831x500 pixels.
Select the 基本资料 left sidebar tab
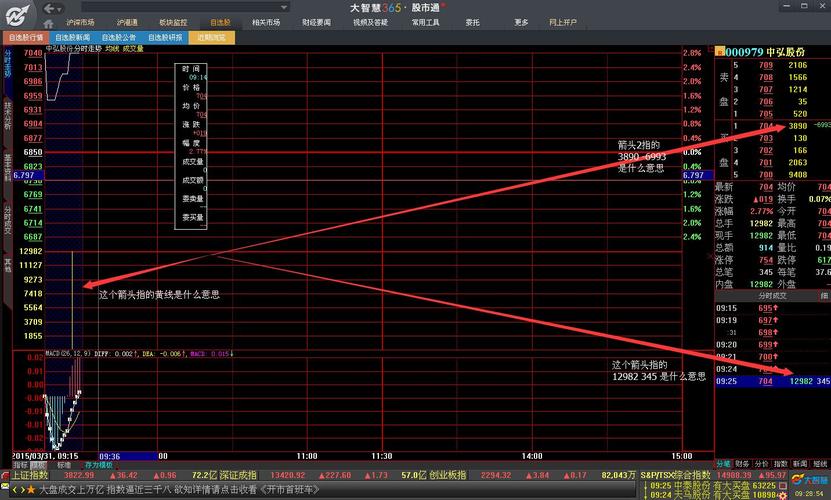coord(7,168)
